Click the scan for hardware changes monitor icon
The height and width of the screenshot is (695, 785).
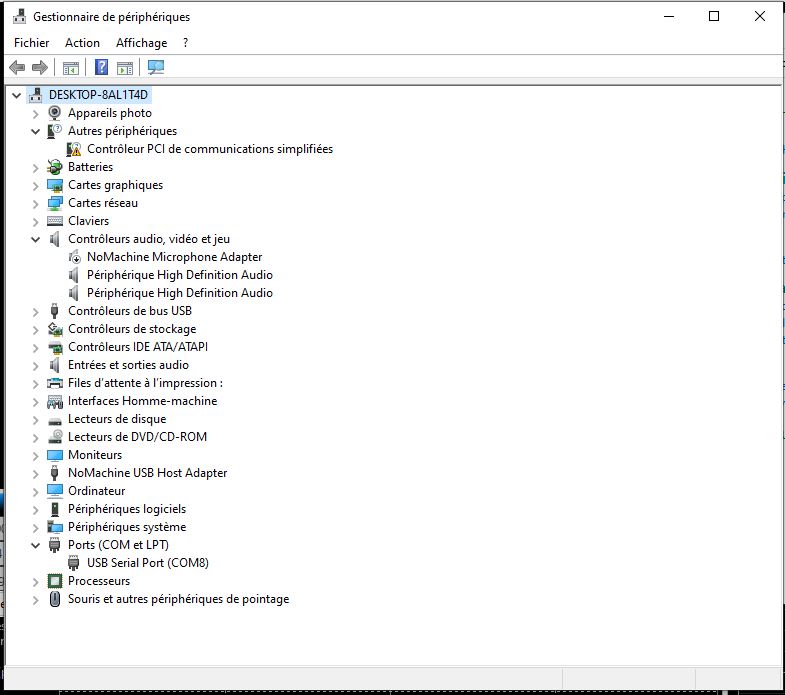pyautogui.click(x=156, y=67)
